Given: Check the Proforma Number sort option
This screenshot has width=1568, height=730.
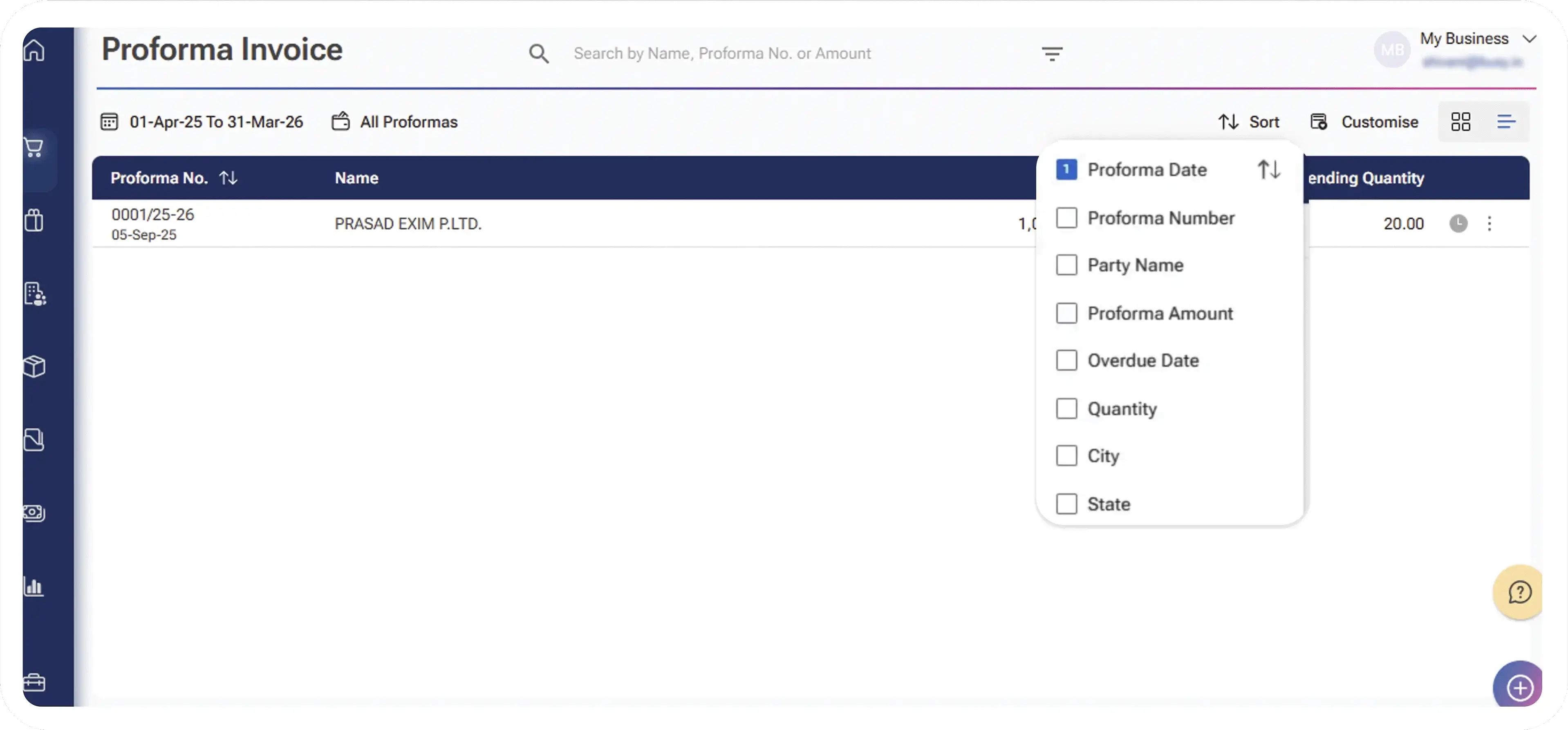Looking at the screenshot, I should [1066, 218].
